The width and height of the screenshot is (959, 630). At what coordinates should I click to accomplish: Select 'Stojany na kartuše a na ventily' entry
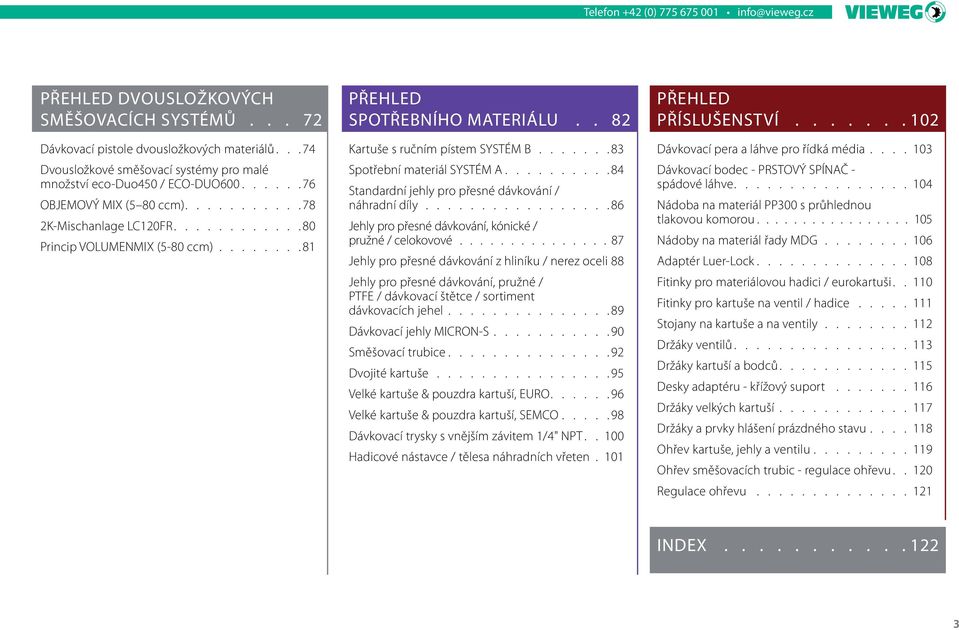[794, 324]
